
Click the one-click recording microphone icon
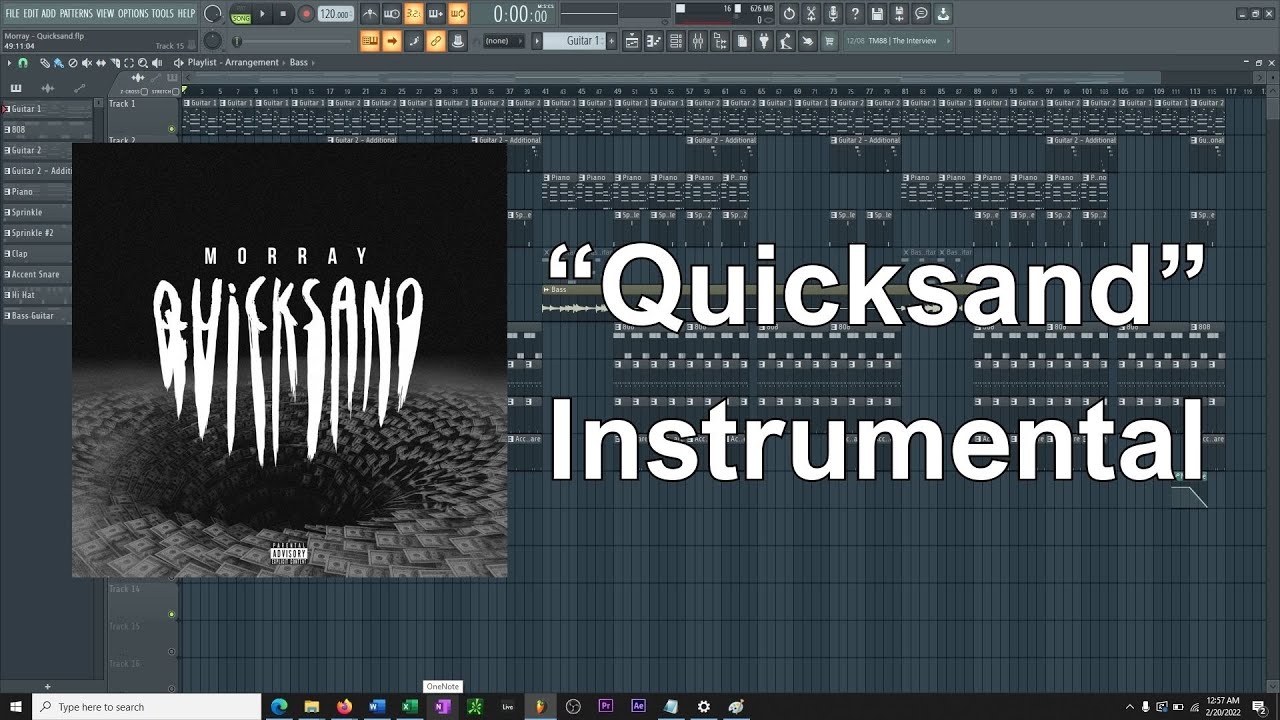pos(833,14)
